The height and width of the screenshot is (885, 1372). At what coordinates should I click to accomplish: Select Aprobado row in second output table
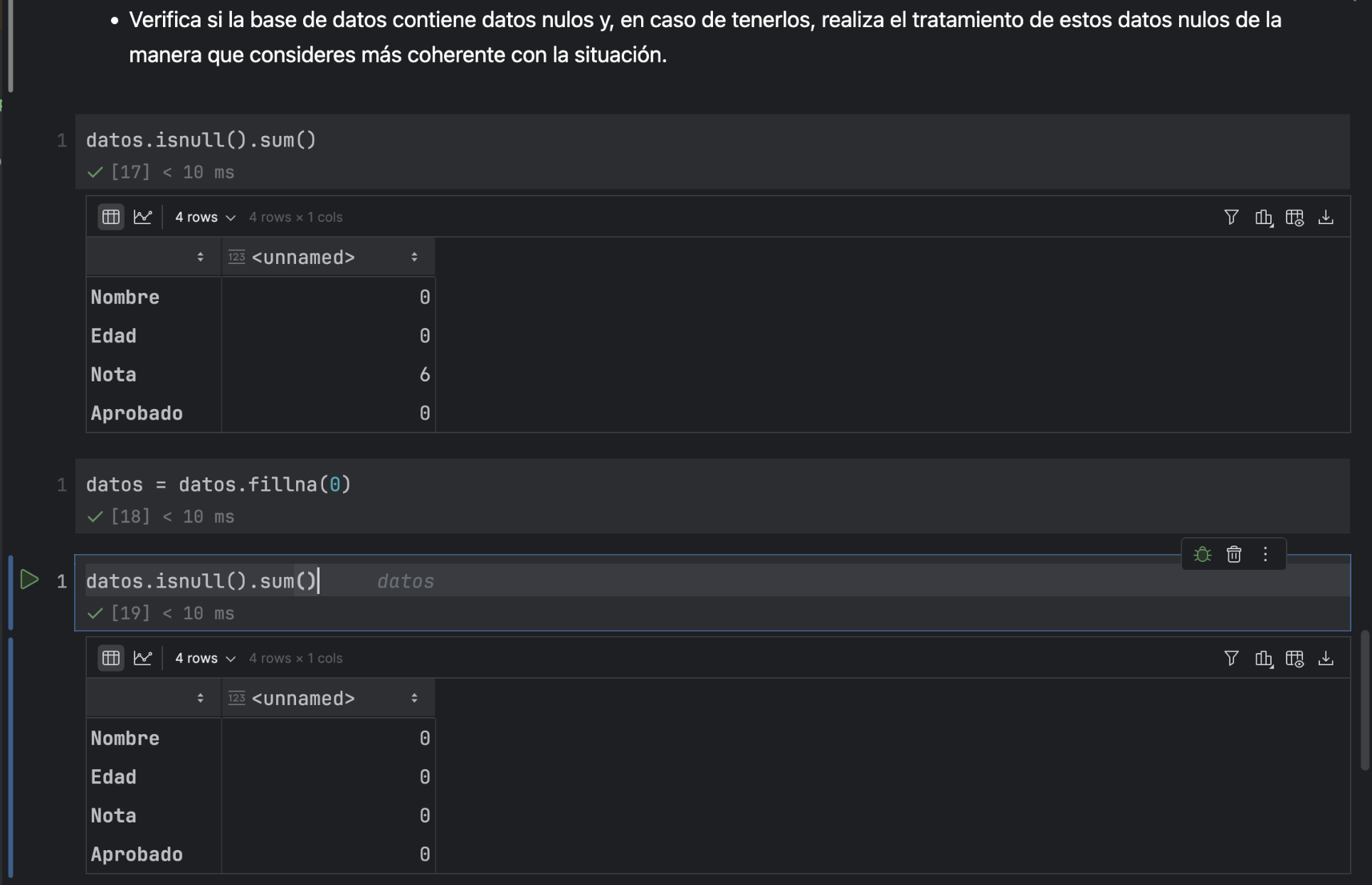261,854
